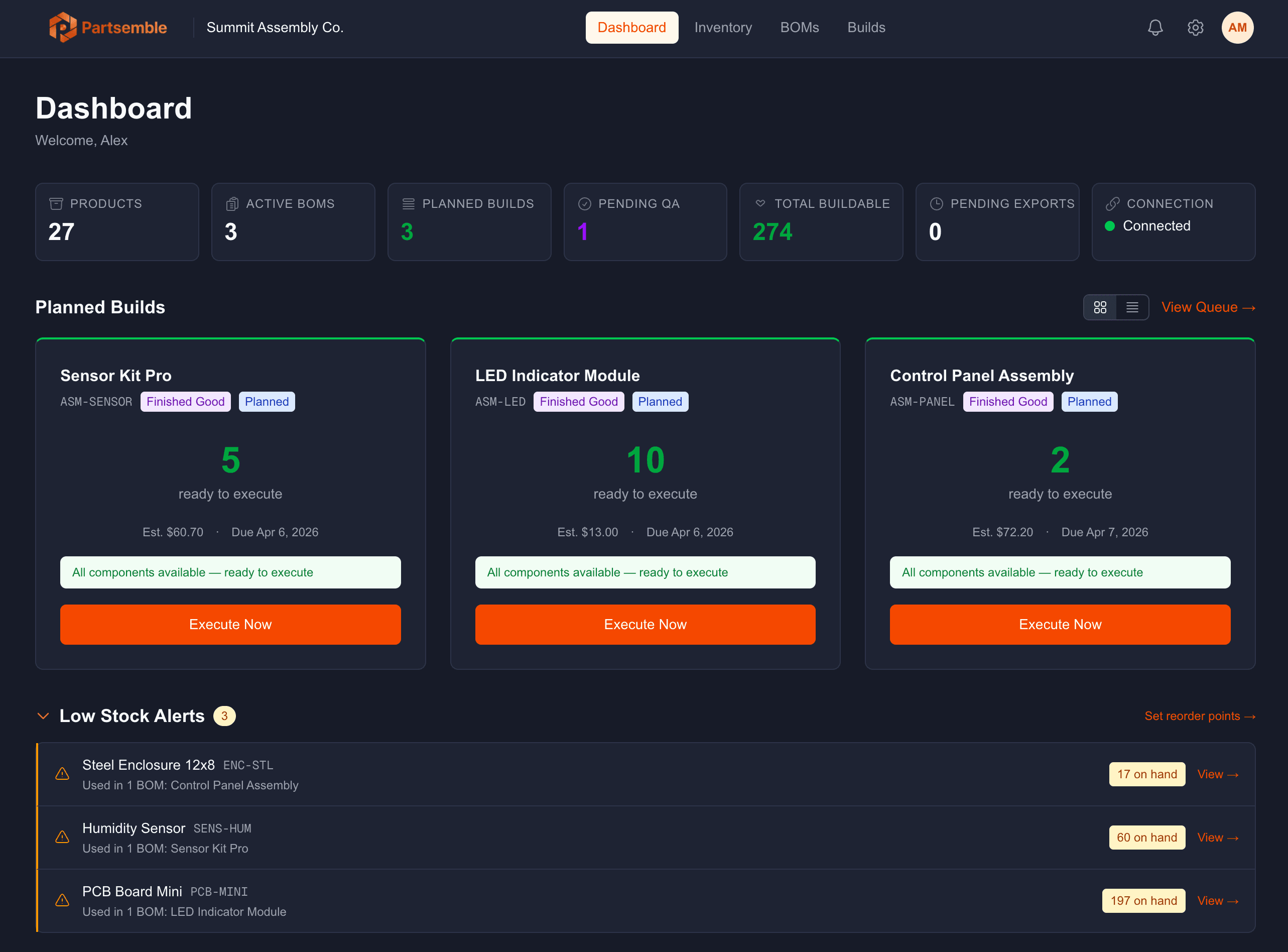The image size is (1288, 952).
Task: Open the BOMs page
Action: (x=800, y=27)
